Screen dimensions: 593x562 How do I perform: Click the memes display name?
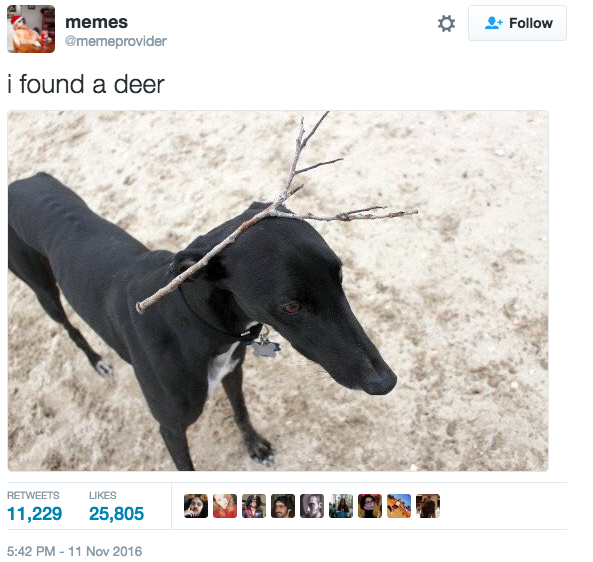[x=96, y=22]
